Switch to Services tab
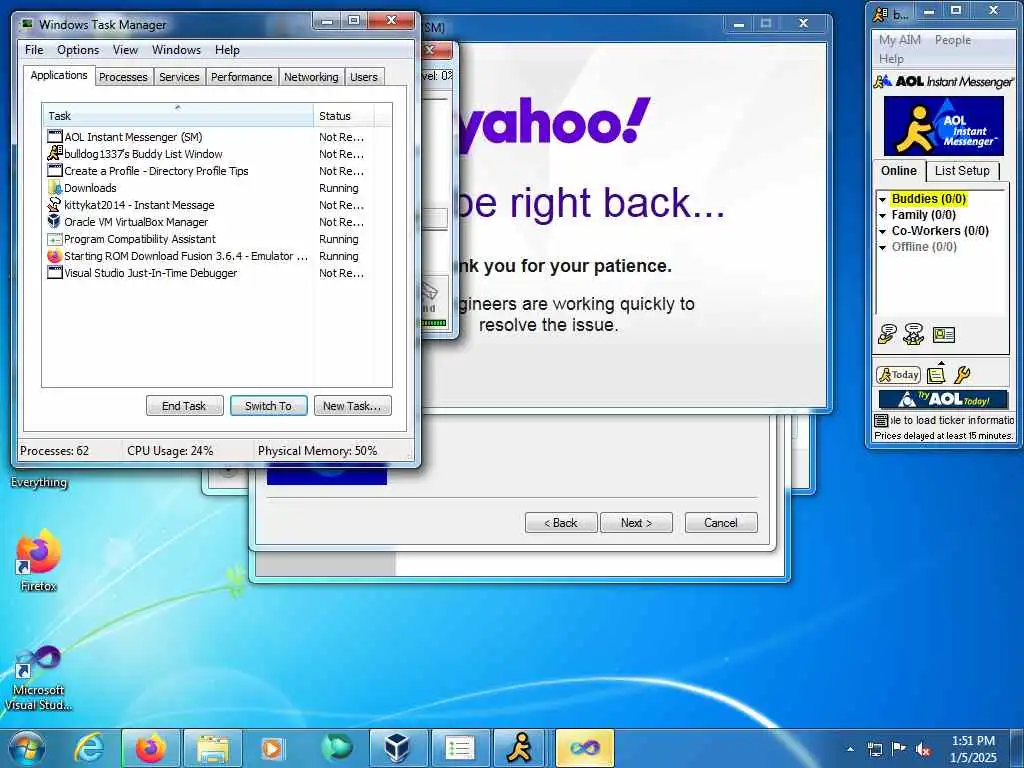The height and width of the screenshot is (768, 1024). 179,77
